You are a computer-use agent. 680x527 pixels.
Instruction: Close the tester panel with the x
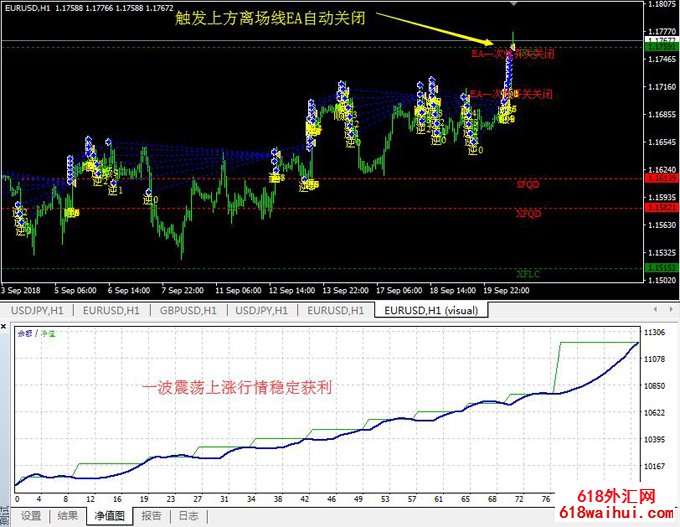pos(3,326)
